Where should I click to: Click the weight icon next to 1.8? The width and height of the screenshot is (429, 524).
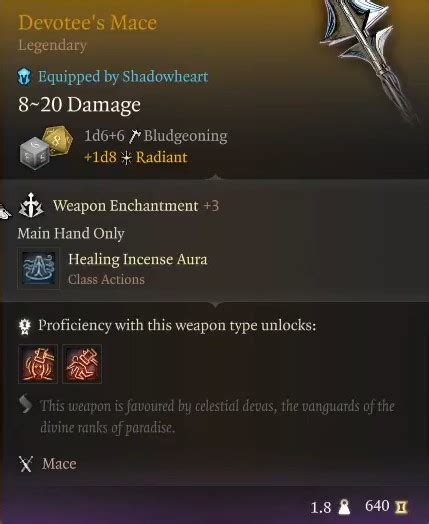[344, 507]
